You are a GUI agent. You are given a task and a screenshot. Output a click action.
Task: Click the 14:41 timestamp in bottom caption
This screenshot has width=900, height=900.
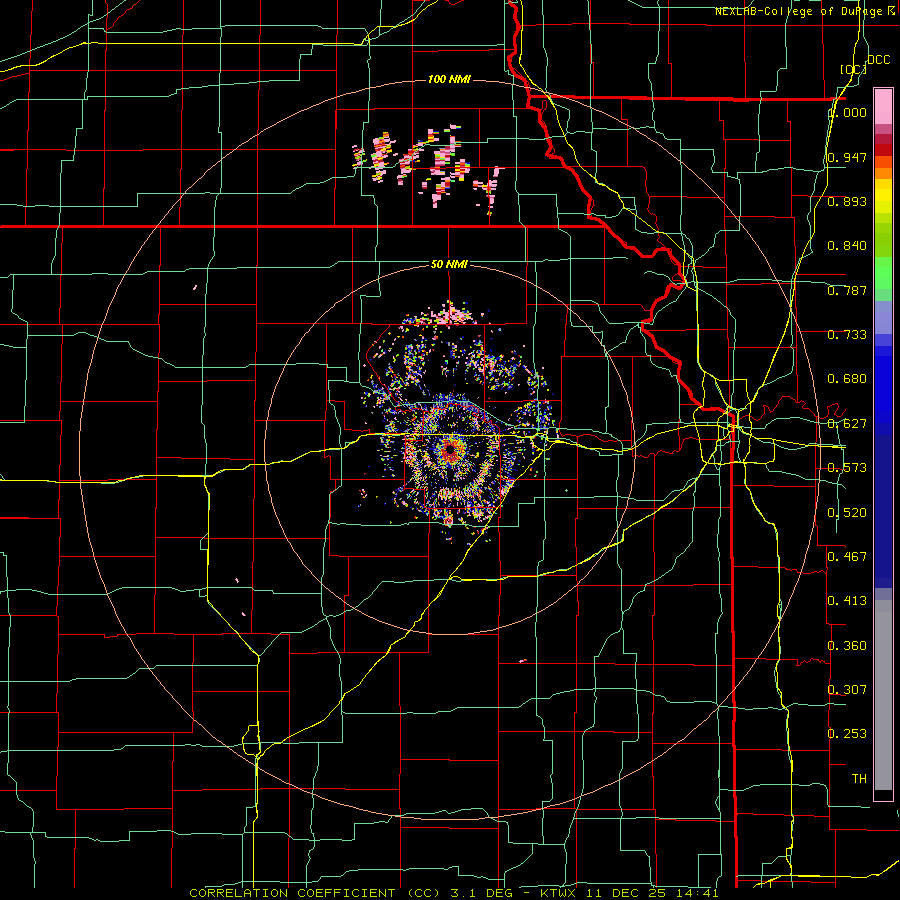pos(696,893)
